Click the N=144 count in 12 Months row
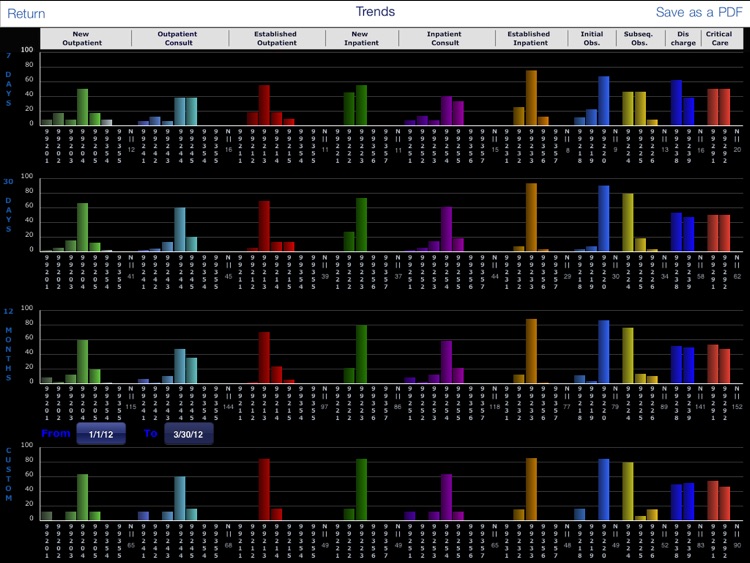This screenshot has height=563, width=750. [228, 398]
